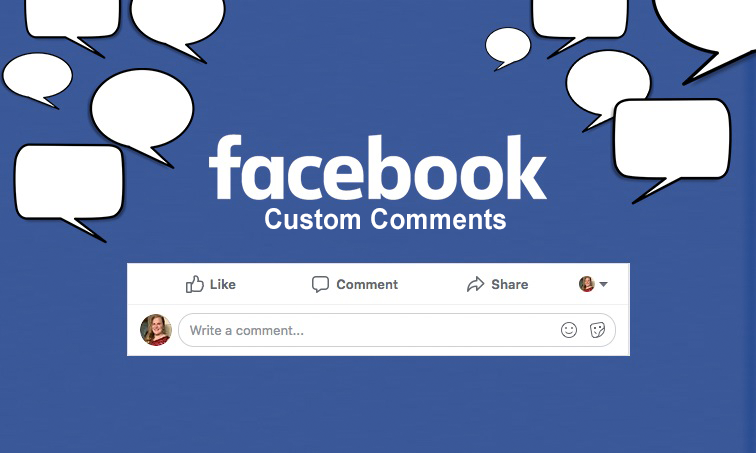Select the 'Comment' text label
The width and height of the screenshot is (756, 453).
(367, 284)
